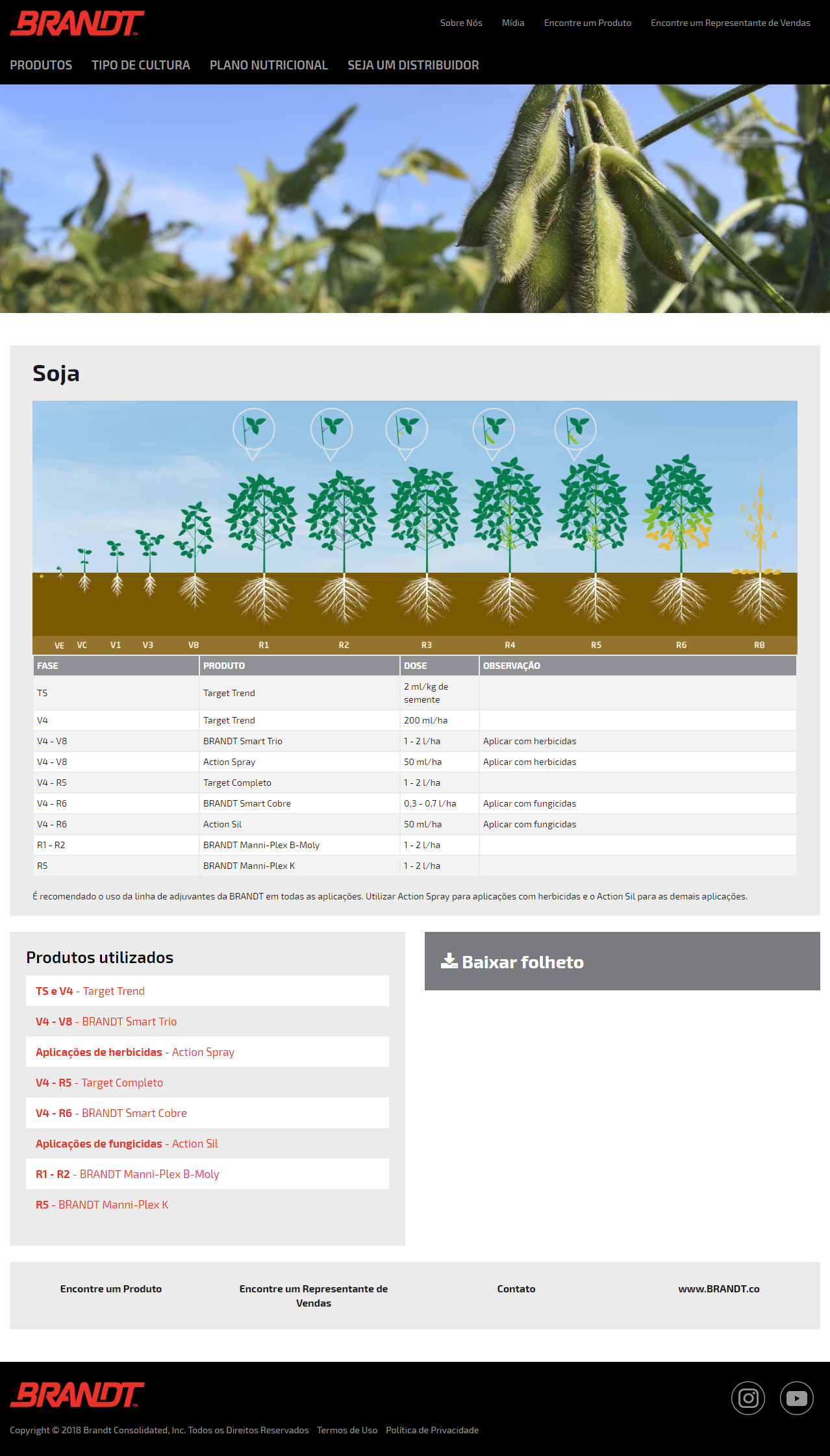The height and width of the screenshot is (1456, 830).
Task: Select the Target Completo table cell
Action: pos(299,783)
